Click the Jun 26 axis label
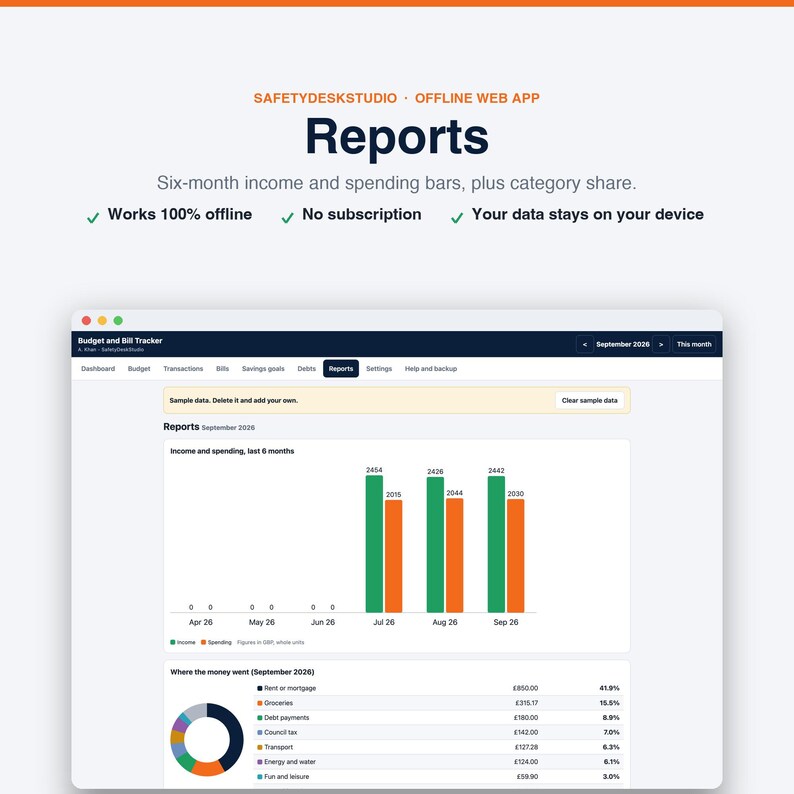The image size is (794, 794). click(x=323, y=622)
